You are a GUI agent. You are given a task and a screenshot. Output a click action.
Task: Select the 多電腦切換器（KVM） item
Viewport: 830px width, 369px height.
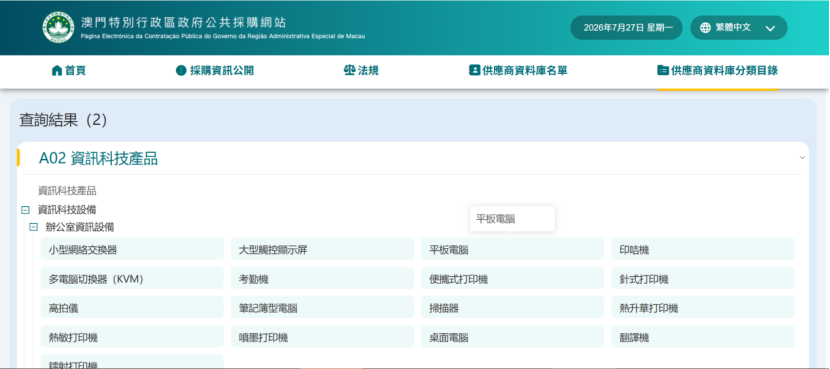(x=132, y=278)
